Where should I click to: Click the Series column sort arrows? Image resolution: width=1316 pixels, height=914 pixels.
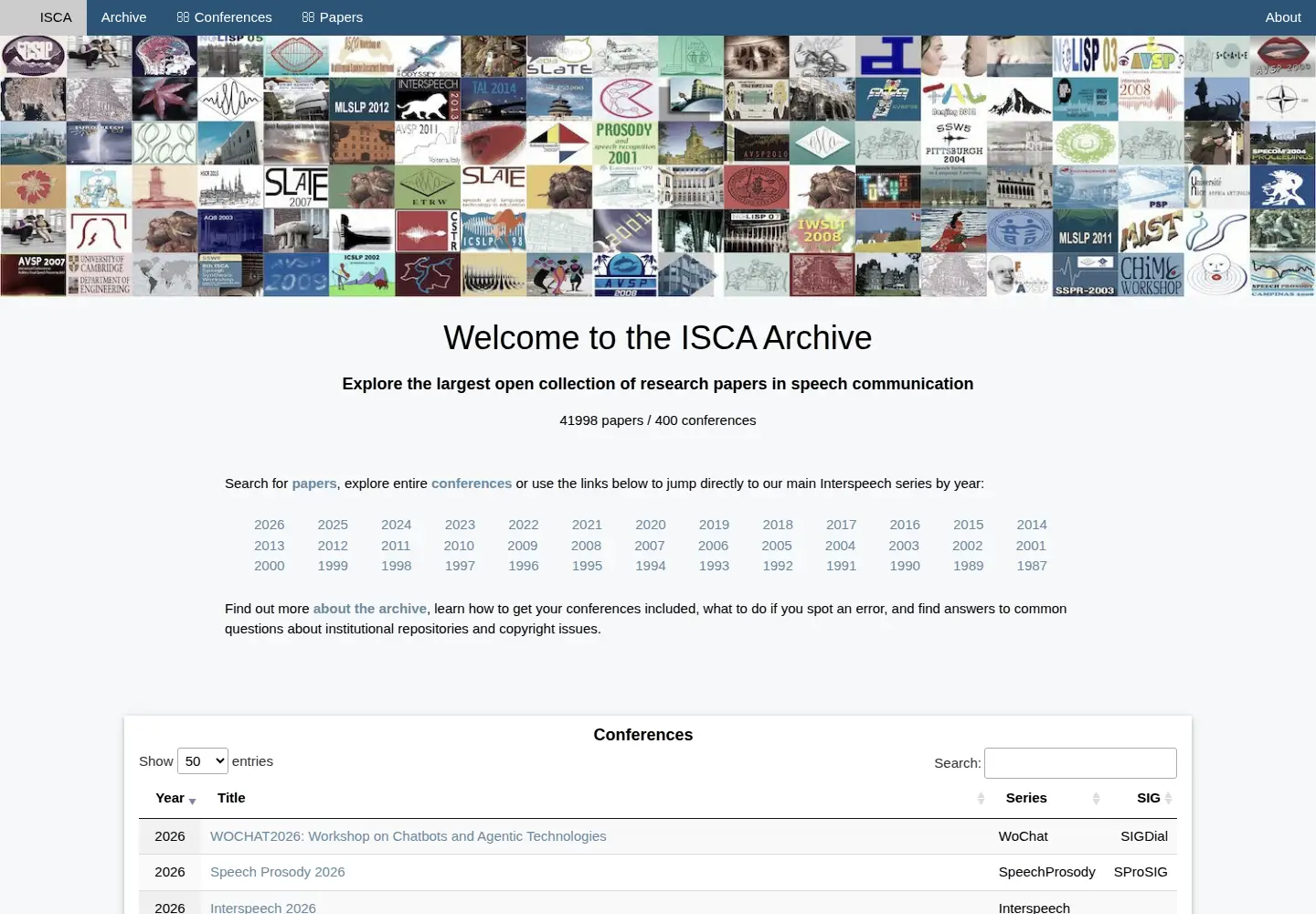1096,799
